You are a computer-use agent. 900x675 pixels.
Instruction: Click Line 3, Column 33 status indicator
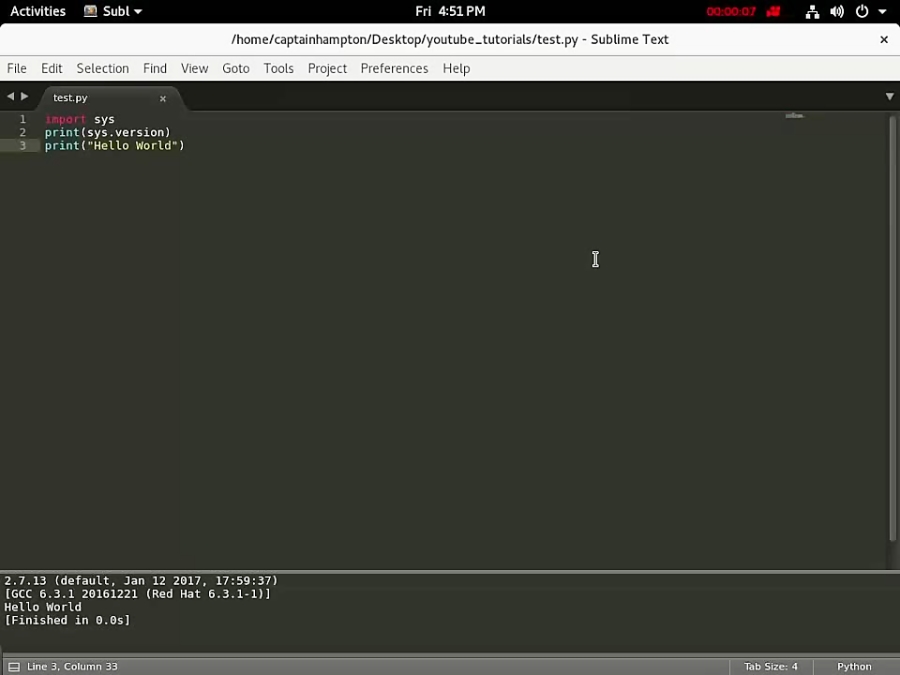(70, 666)
